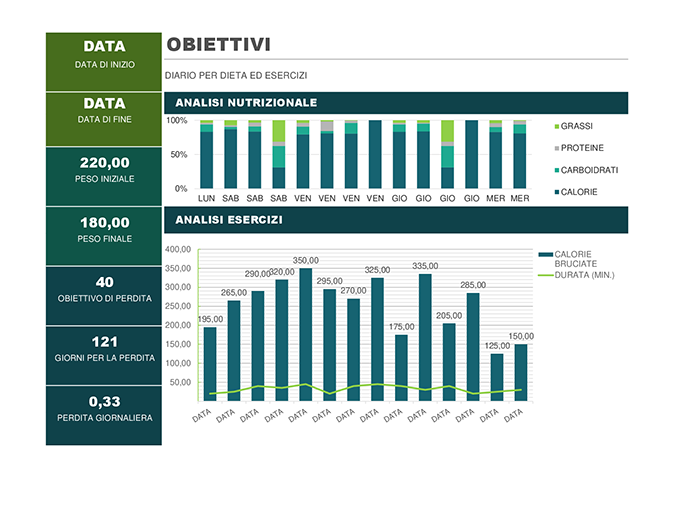Select the 350,00 exercise bar
This screenshot has height=520, width=675.
tap(306, 334)
